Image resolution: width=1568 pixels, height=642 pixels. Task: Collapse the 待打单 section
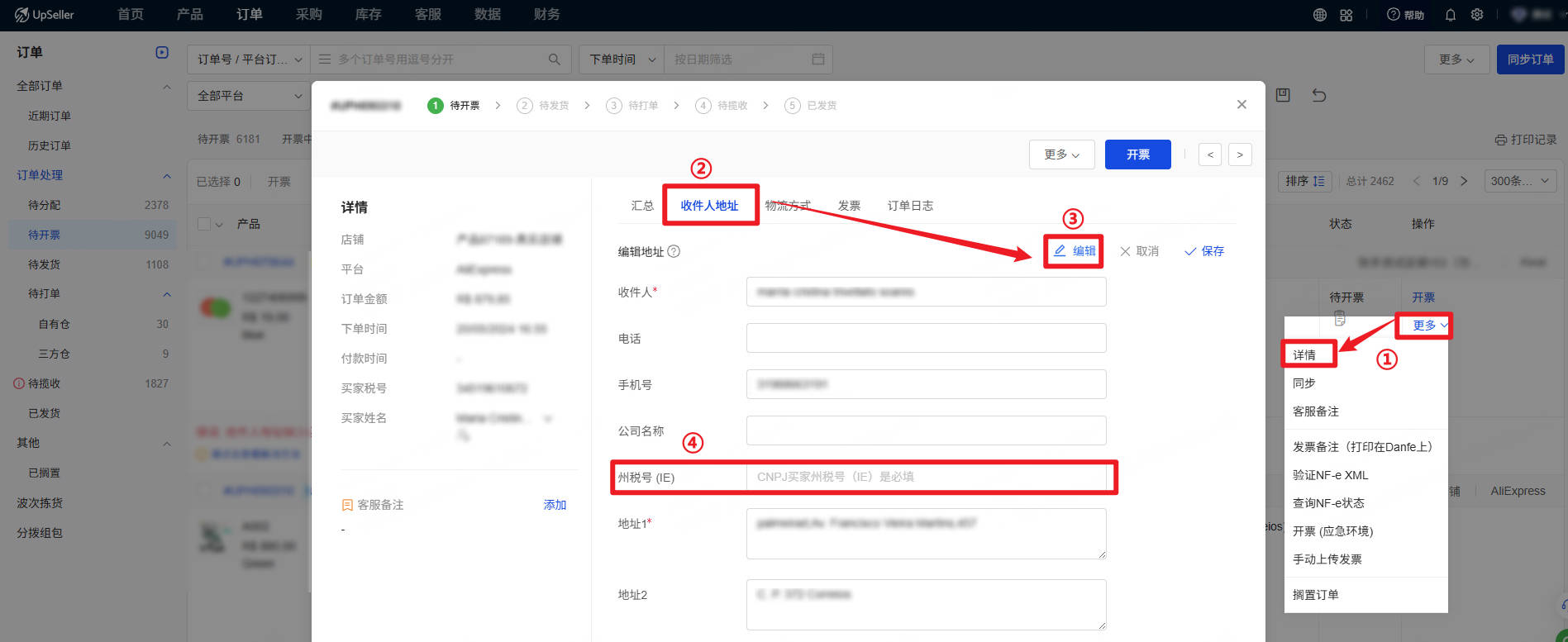[x=167, y=294]
